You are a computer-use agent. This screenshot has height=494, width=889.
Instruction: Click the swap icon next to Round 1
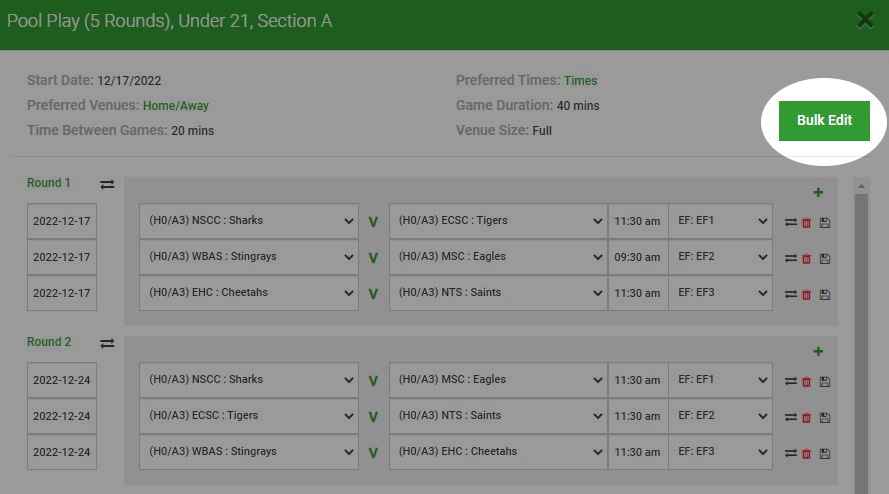(x=107, y=184)
